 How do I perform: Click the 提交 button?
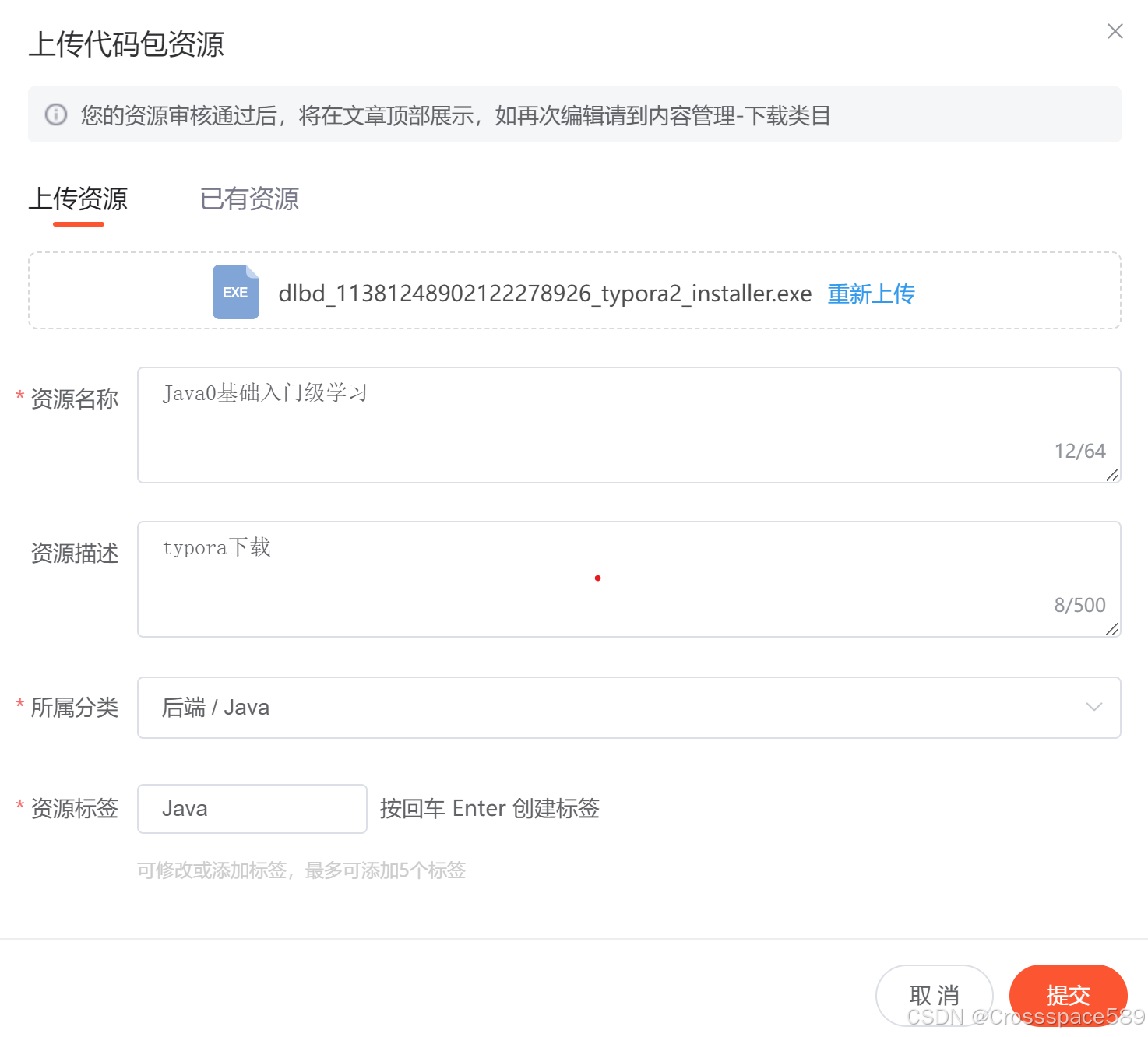[1068, 994]
